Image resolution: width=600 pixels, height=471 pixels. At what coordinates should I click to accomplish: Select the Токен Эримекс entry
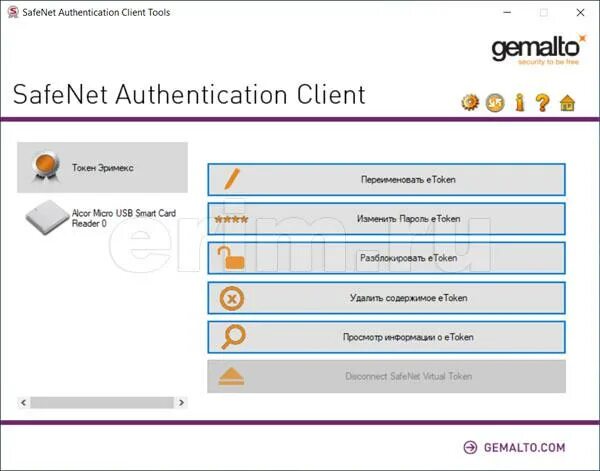(103, 167)
